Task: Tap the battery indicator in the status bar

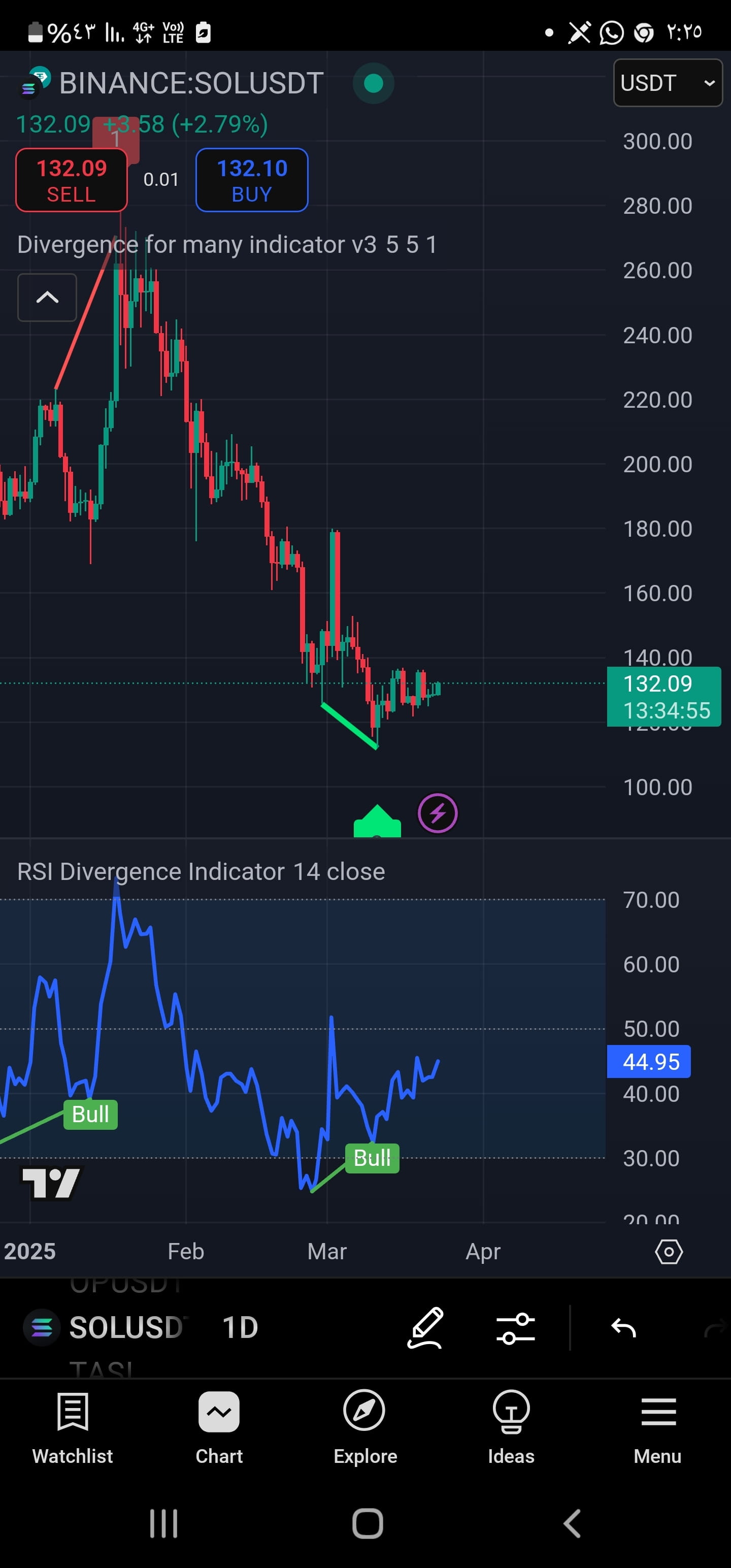Action: pyautogui.click(x=36, y=32)
